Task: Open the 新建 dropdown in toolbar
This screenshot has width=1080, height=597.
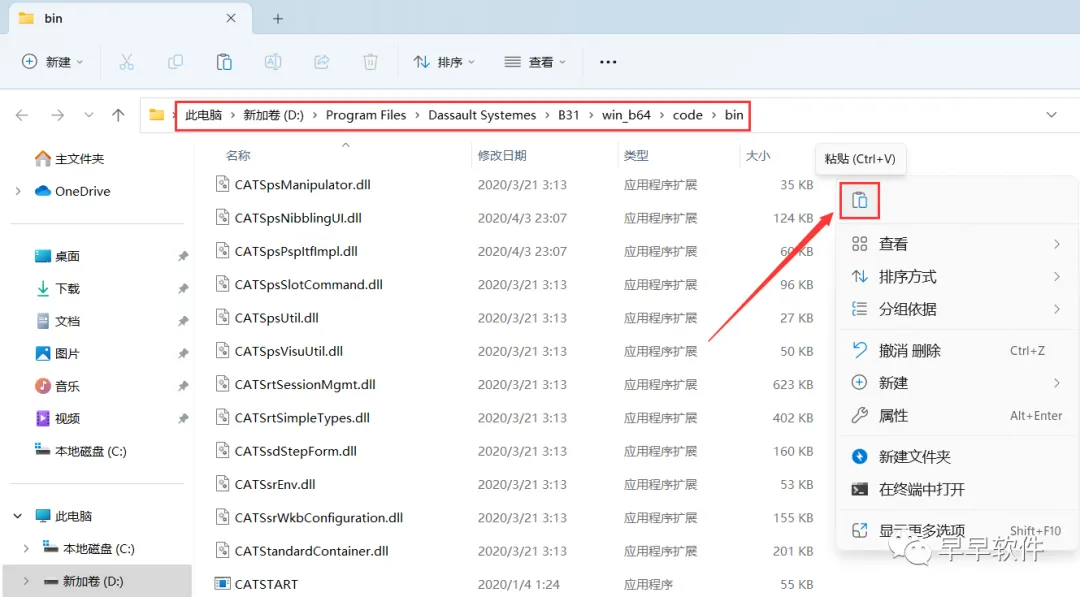Action: pyautogui.click(x=53, y=62)
